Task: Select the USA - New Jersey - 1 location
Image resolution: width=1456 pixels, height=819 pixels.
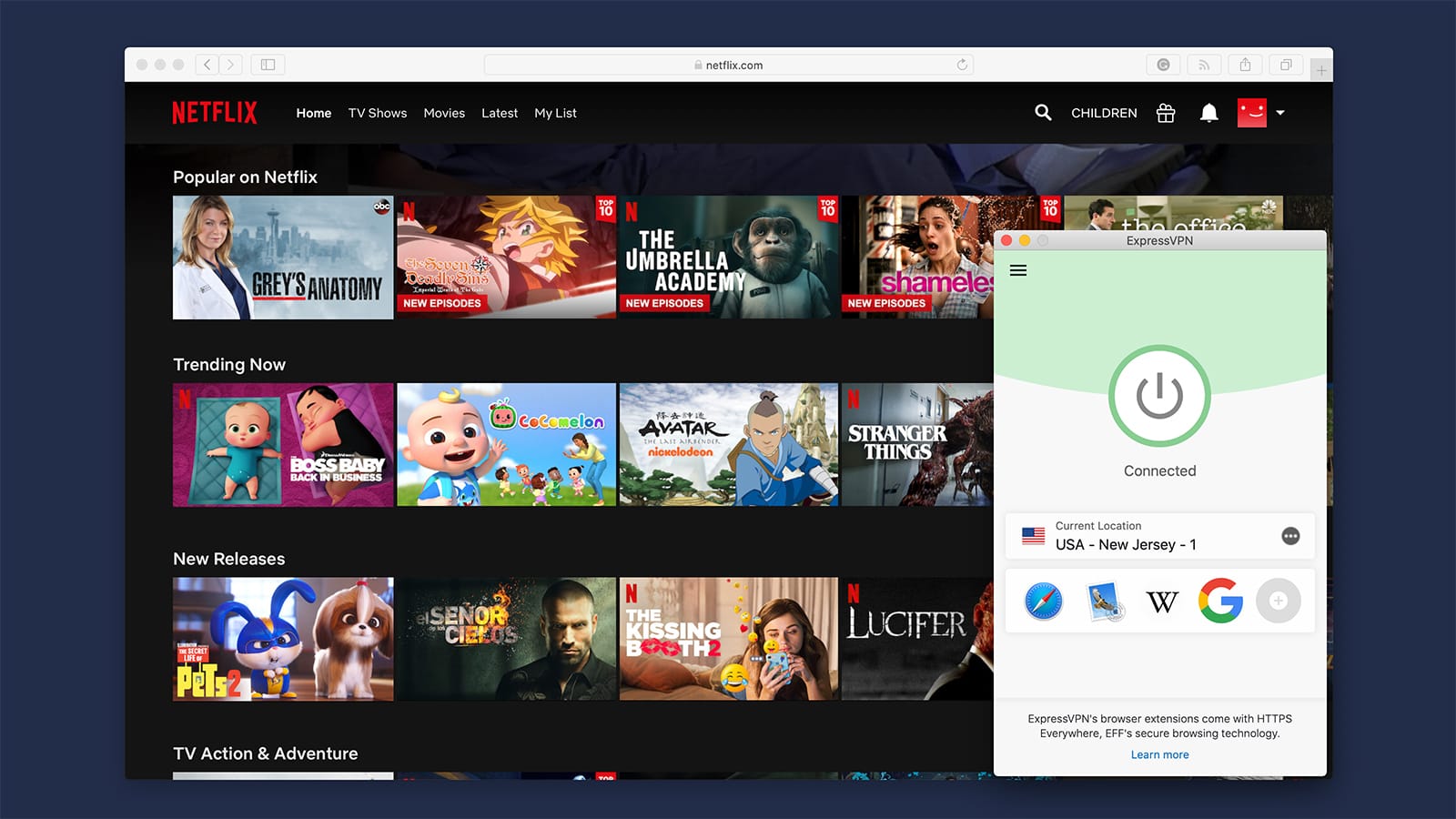Action: pos(1159,536)
